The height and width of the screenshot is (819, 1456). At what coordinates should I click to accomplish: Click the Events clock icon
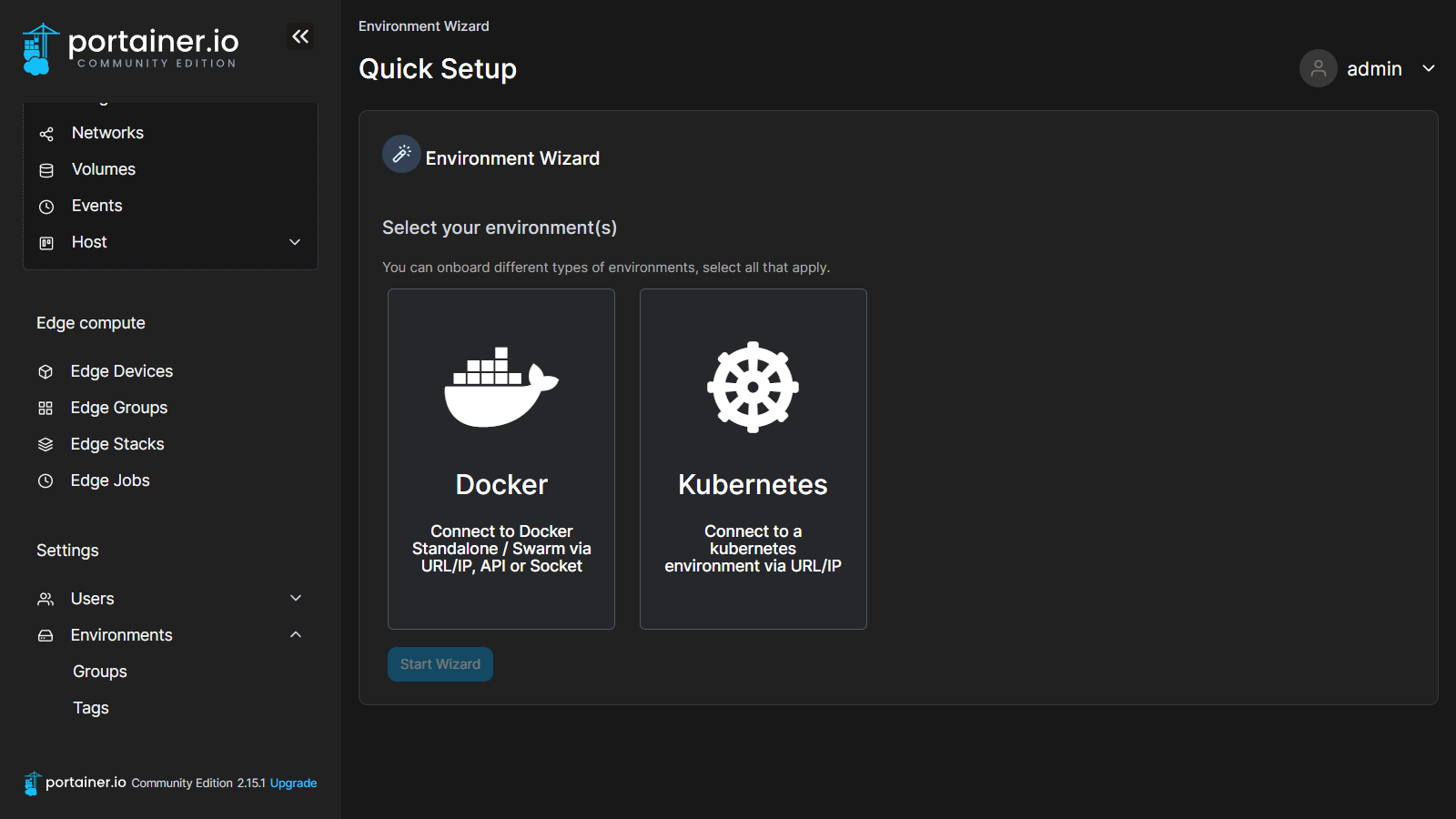(x=46, y=207)
